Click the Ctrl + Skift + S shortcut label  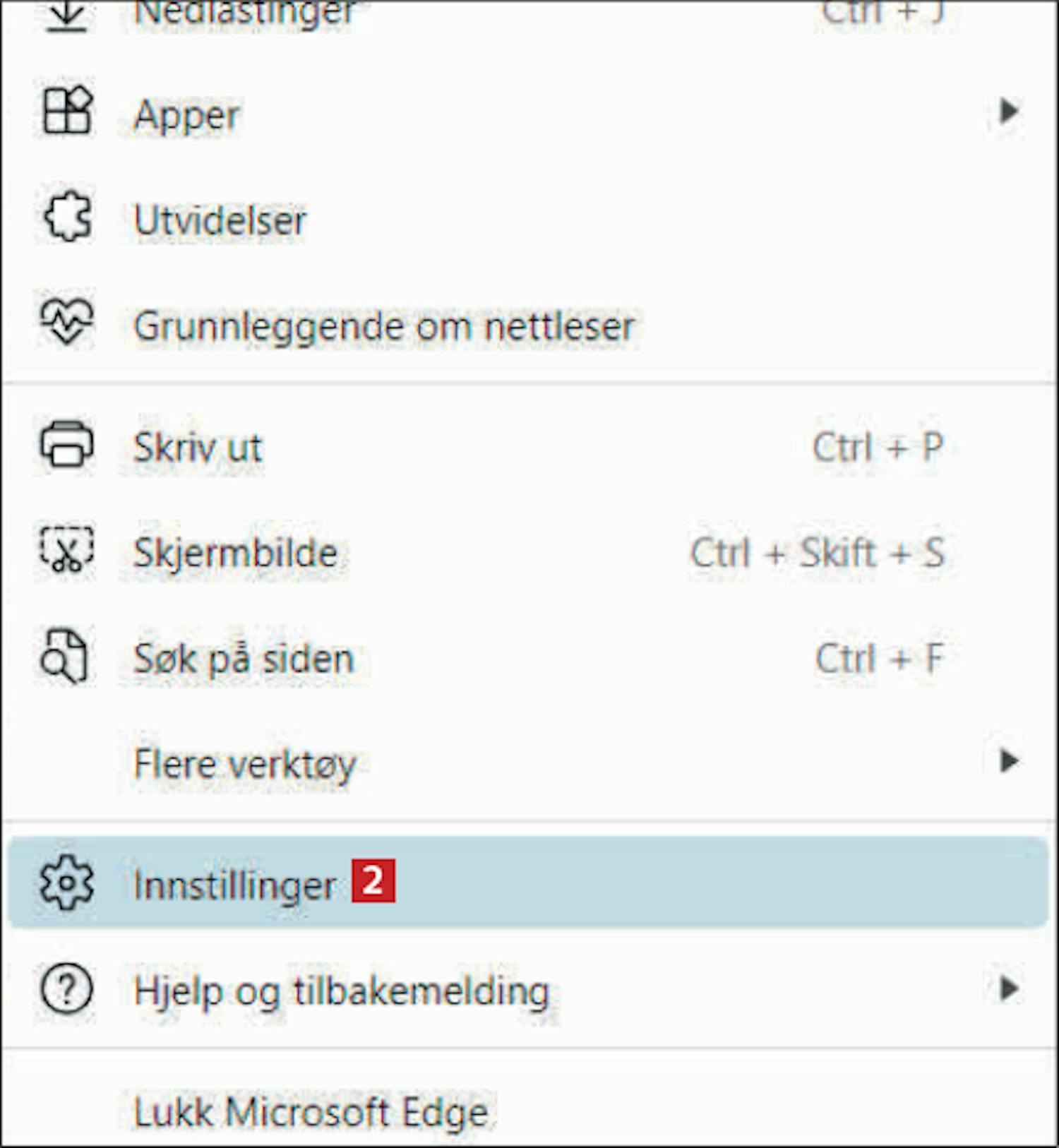(817, 552)
